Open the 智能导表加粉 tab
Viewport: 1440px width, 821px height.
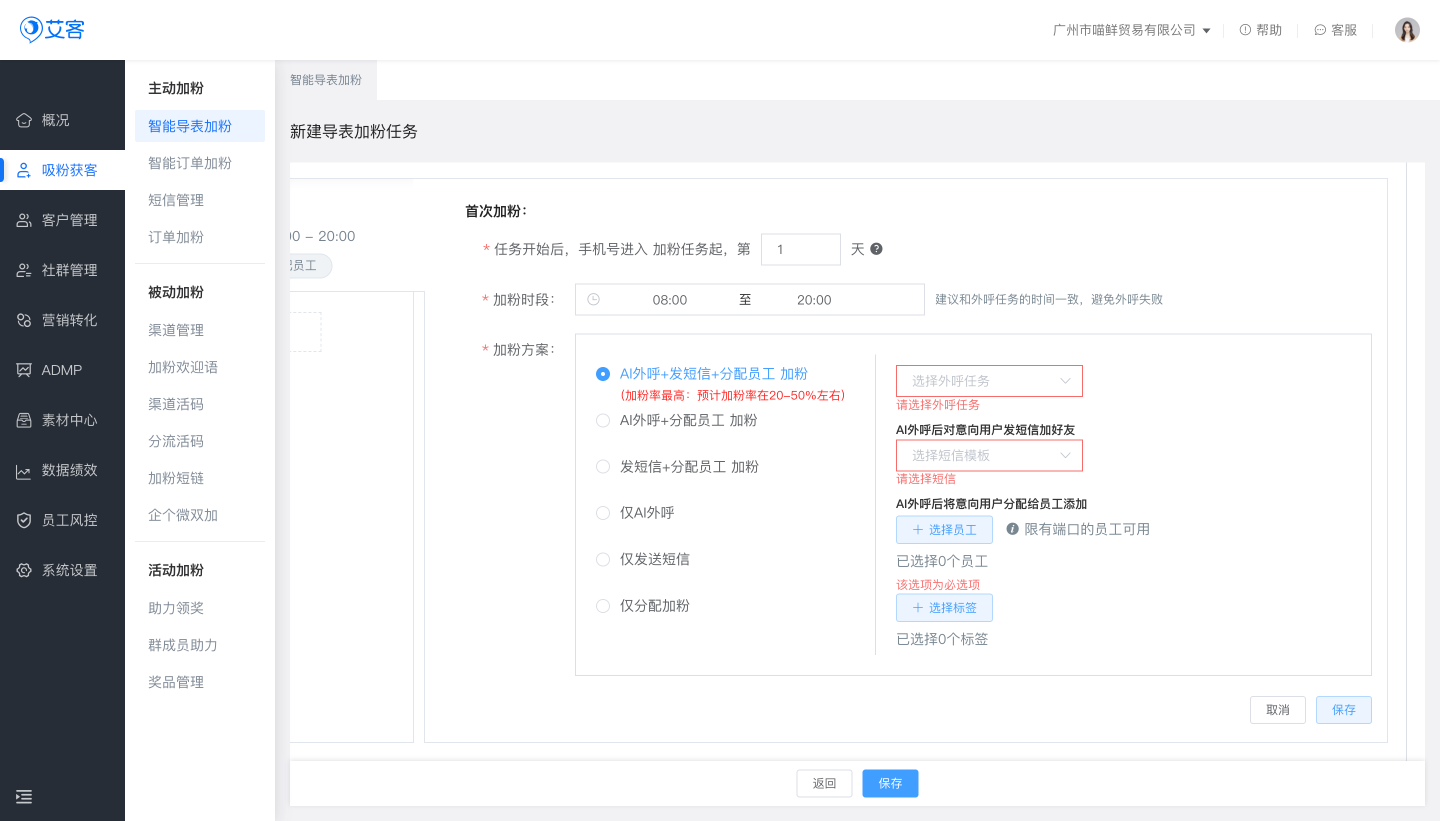coord(326,80)
